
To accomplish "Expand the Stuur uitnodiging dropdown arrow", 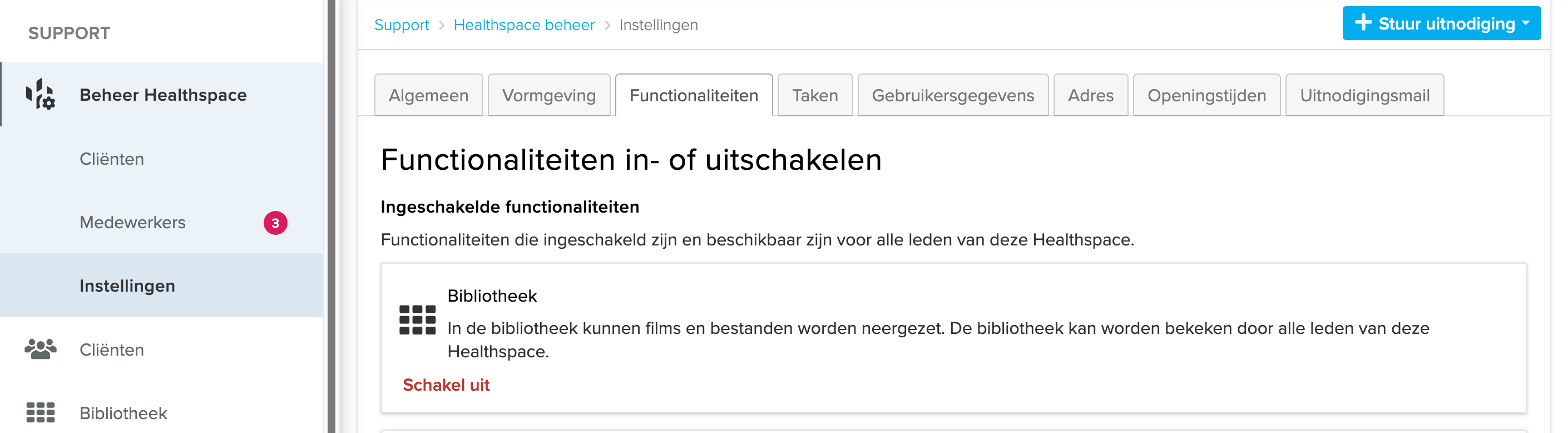I will point(1526,23).
